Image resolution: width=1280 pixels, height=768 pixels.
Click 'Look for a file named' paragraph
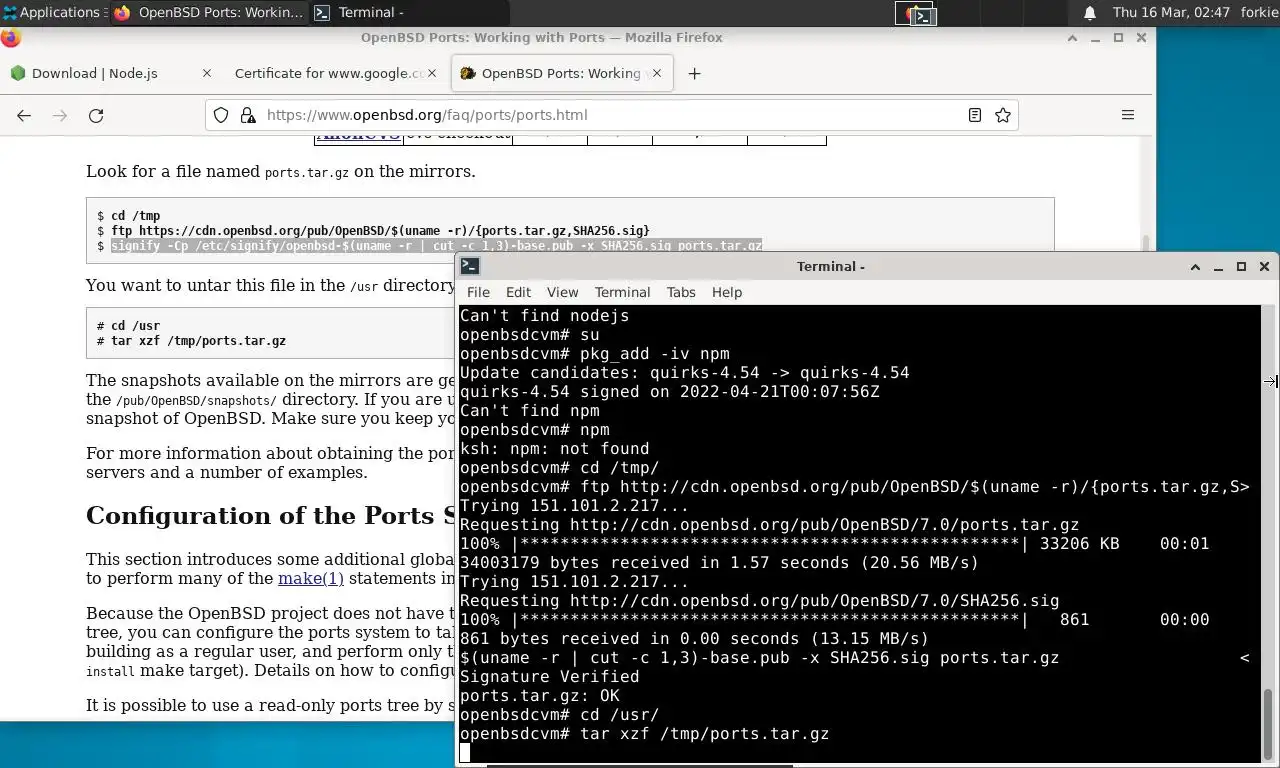click(280, 172)
